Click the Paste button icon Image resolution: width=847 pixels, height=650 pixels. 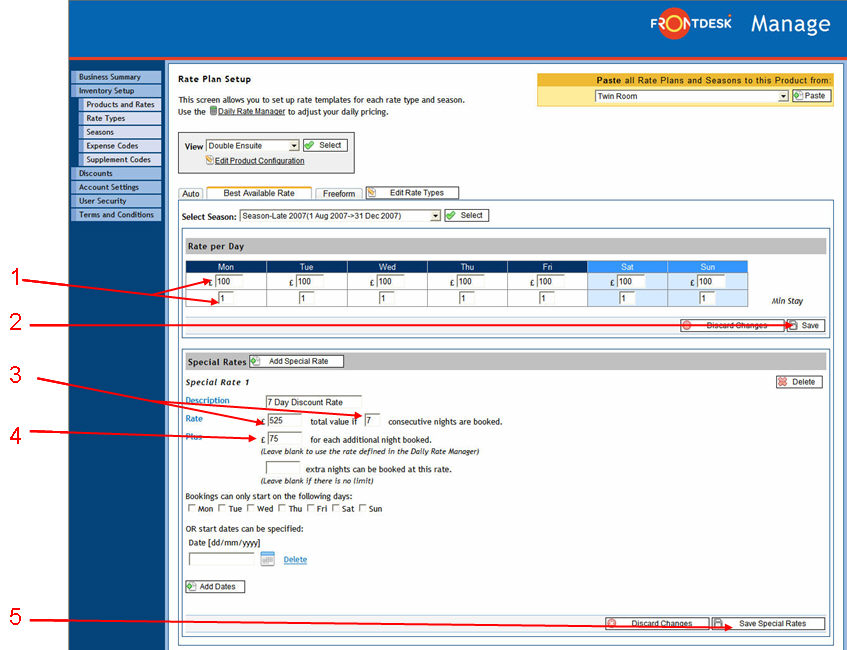pyautogui.click(x=798, y=96)
